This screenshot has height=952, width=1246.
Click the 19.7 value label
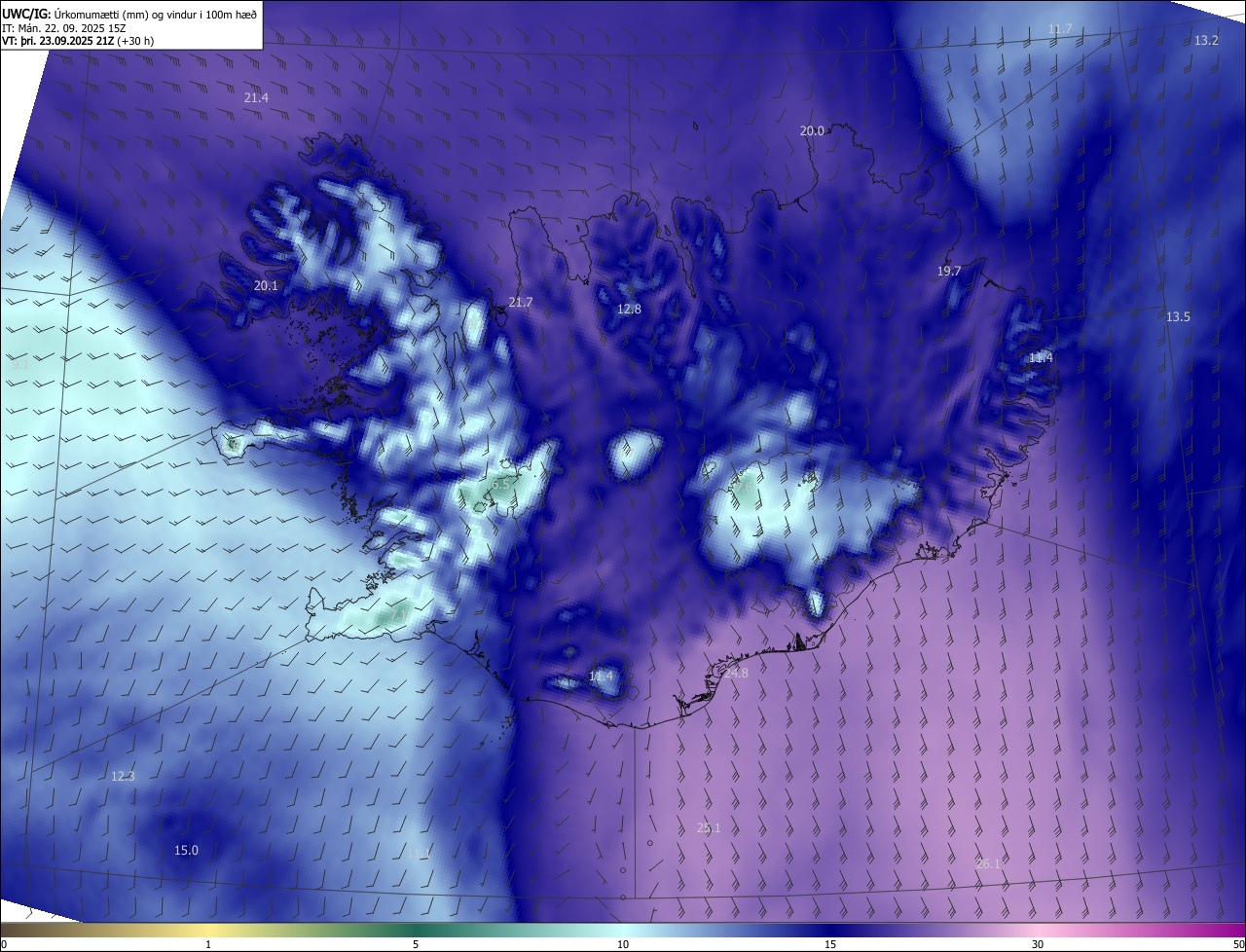[949, 272]
